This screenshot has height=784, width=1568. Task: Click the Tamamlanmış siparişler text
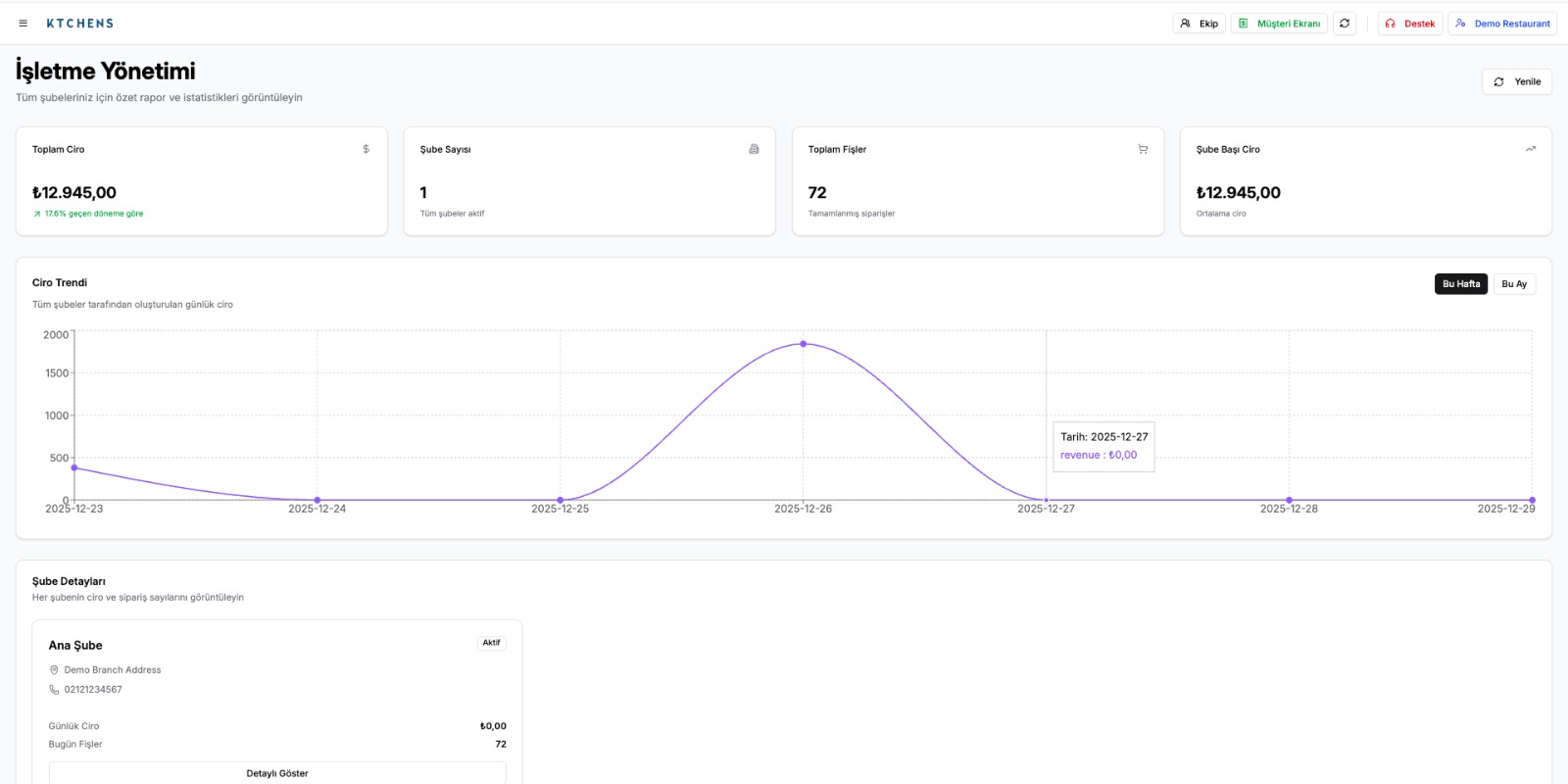coord(852,214)
